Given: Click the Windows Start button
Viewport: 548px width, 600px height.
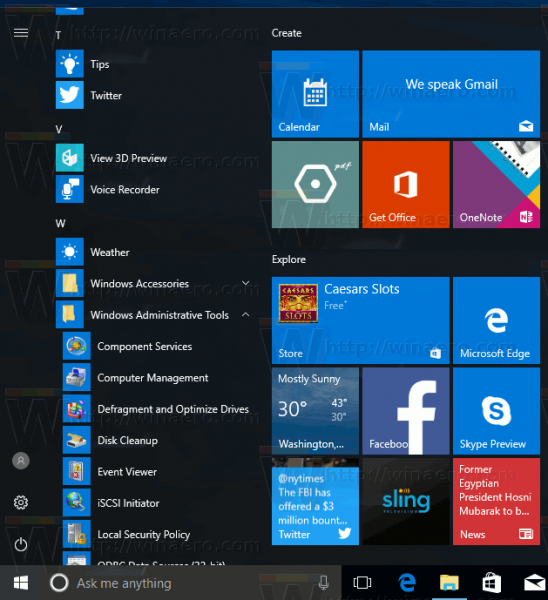Looking at the screenshot, I should (21, 583).
